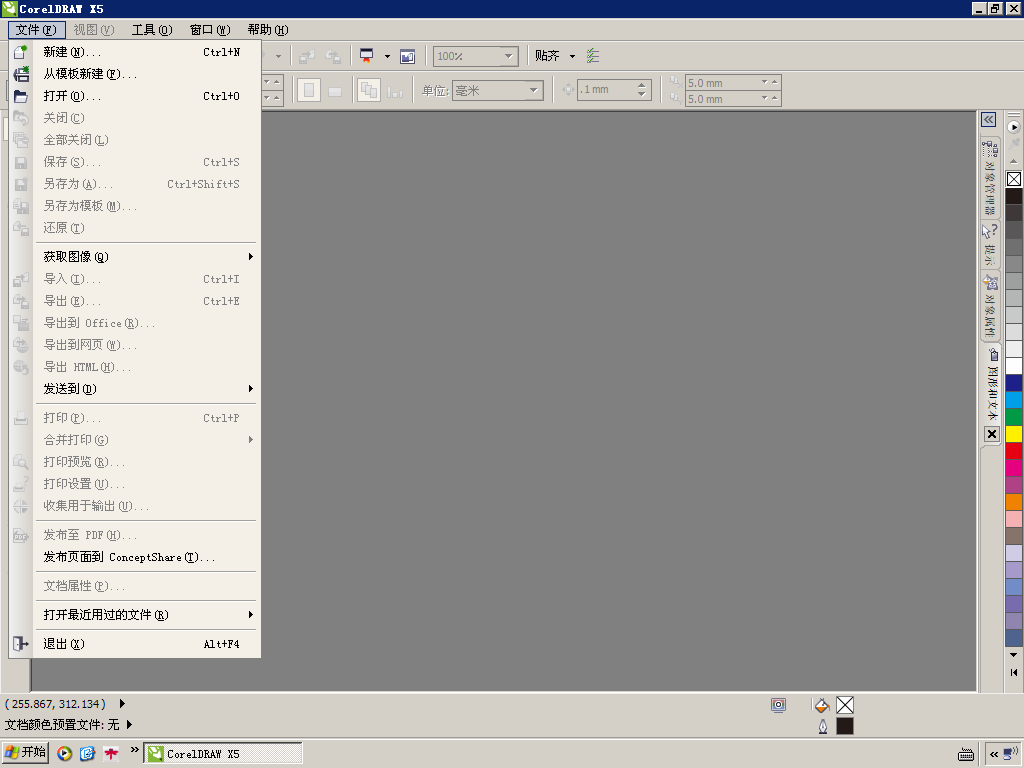Screen dimensions: 1024x768
Task: Expand cursor coordinates arrow in status bar
Action: (122, 703)
